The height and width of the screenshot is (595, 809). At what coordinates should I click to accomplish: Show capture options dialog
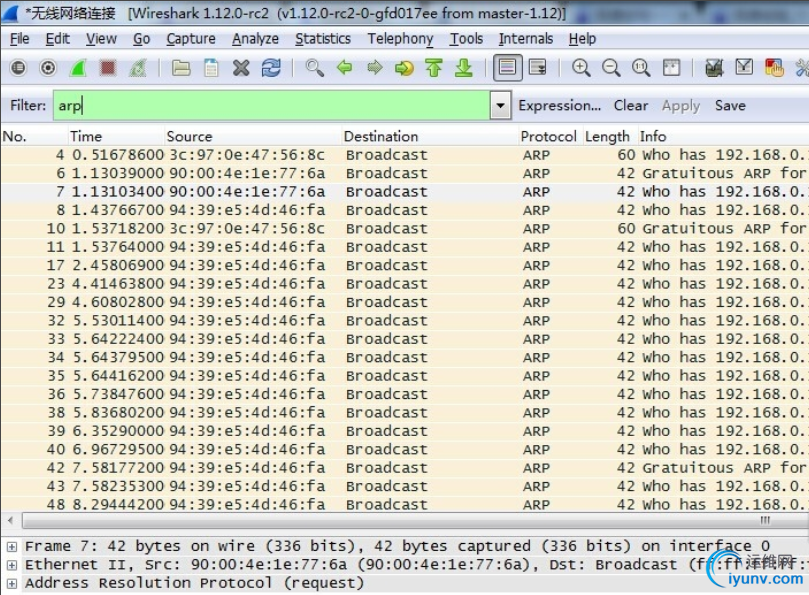pyautogui.click(x=48, y=68)
